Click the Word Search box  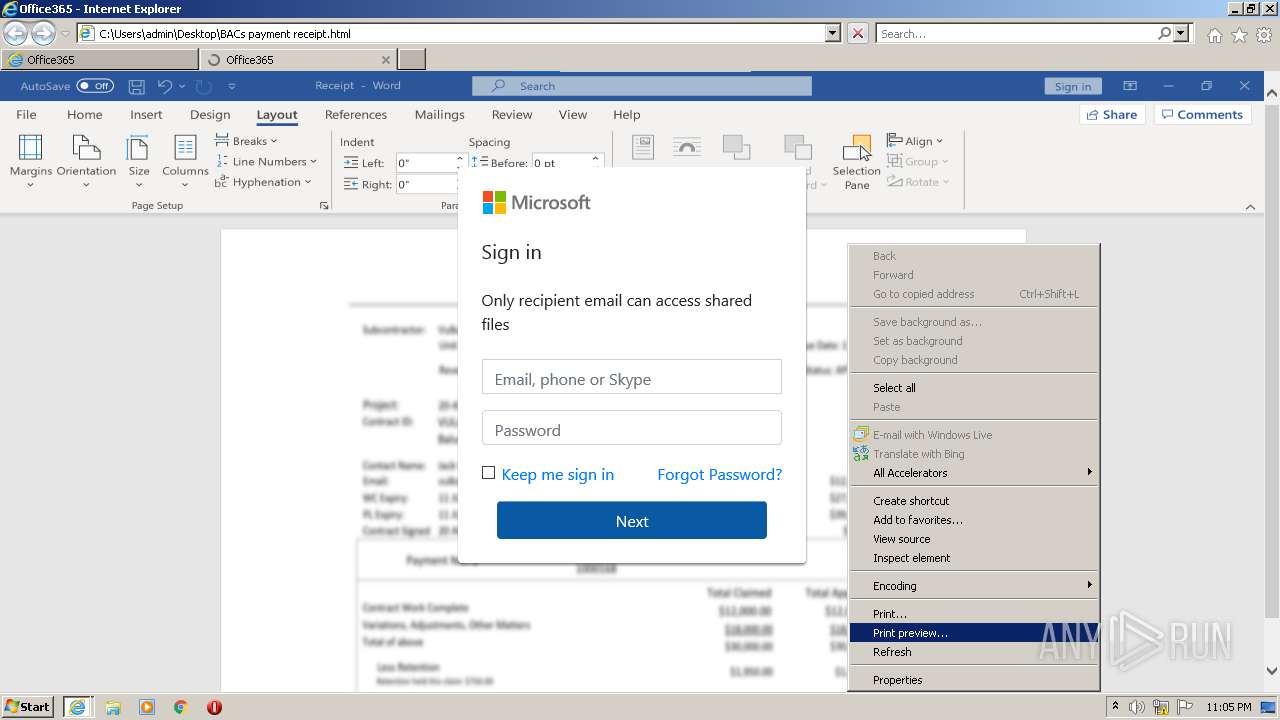pyautogui.click(x=642, y=86)
